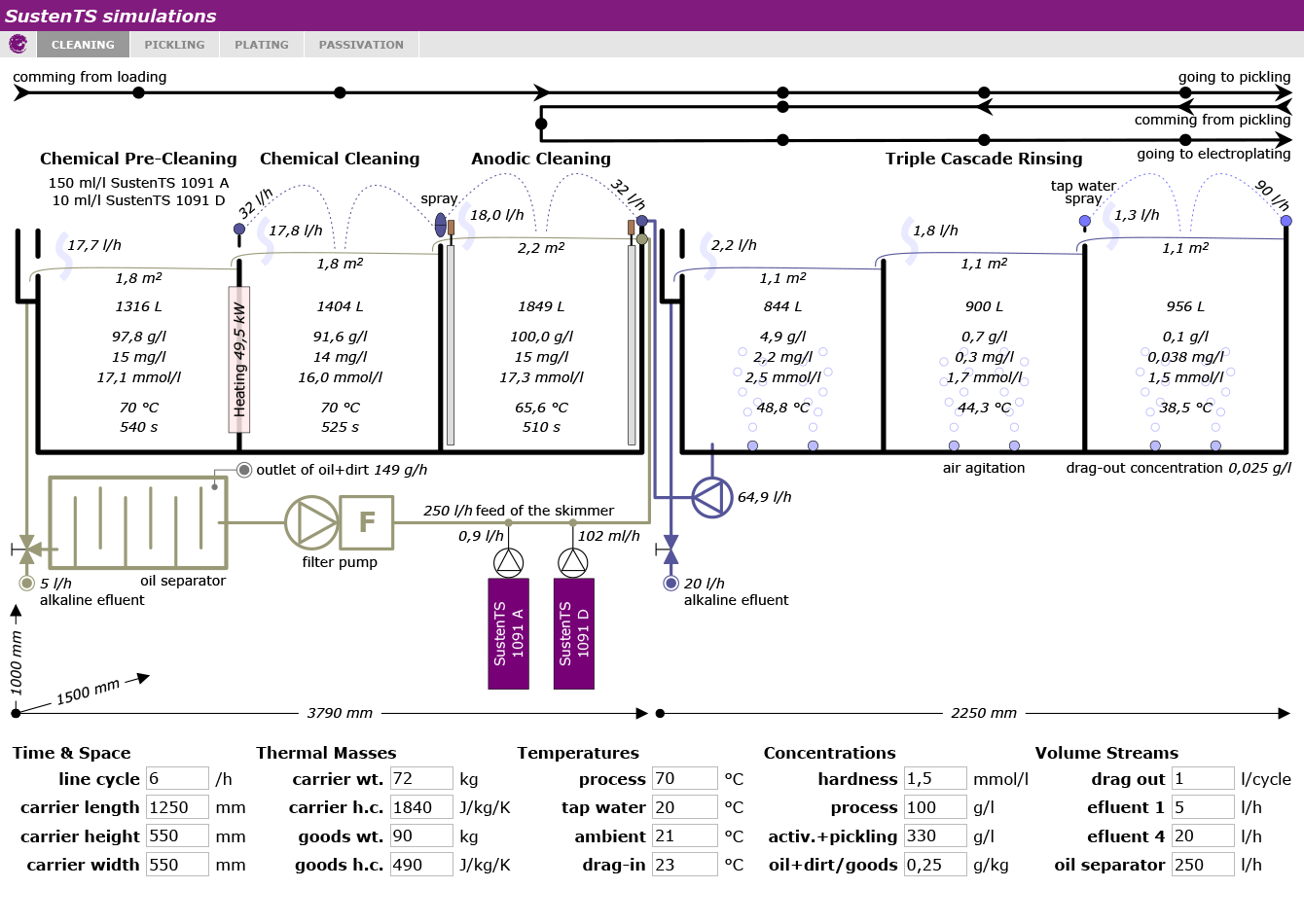Click the ambient temperature input field
1304x924 pixels.
tap(685, 835)
